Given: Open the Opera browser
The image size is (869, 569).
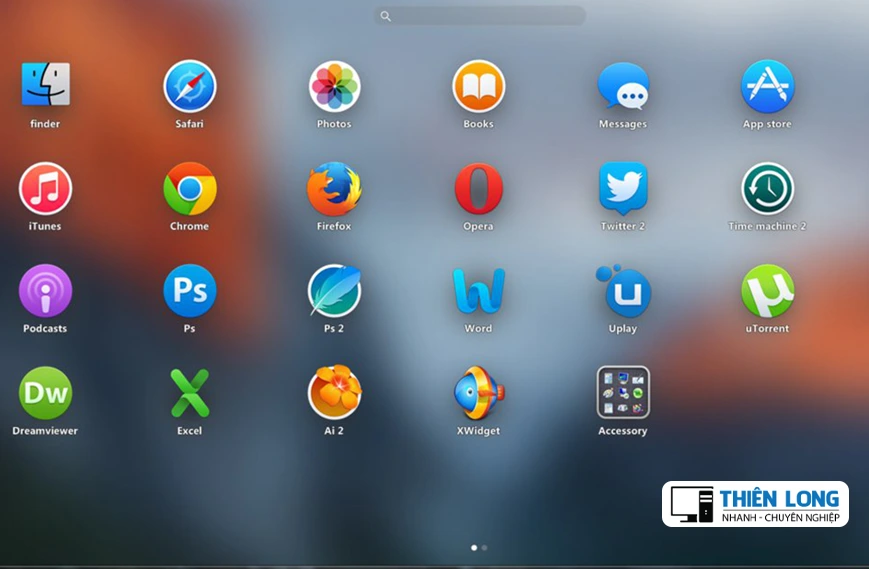Looking at the screenshot, I should click(x=478, y=188).
